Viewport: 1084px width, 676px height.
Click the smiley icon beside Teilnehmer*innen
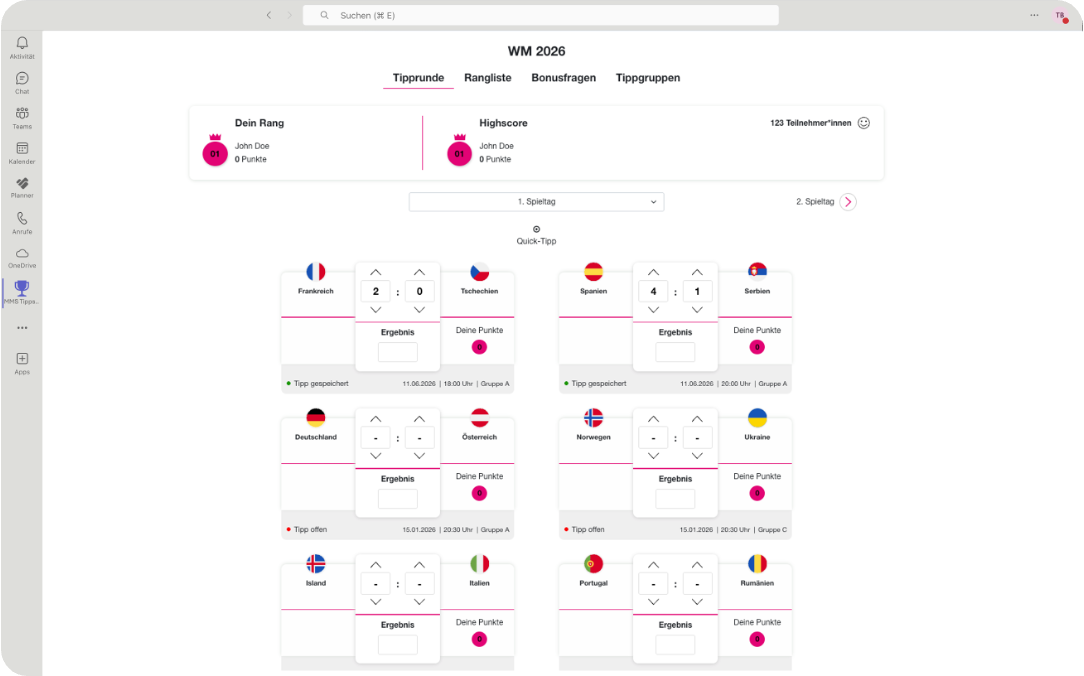click(x=864, y=123)
